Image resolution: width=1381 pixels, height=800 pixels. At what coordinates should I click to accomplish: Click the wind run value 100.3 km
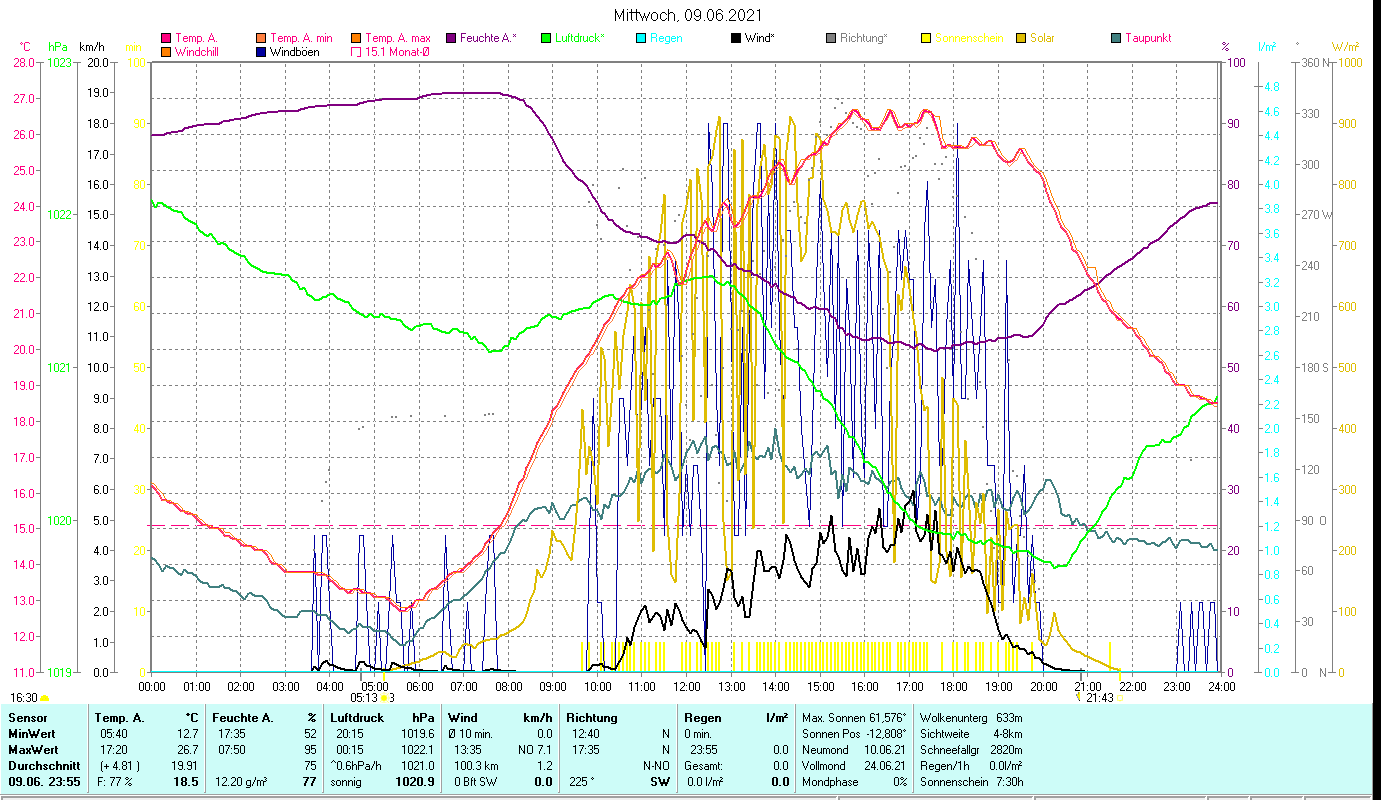[476, 766]
